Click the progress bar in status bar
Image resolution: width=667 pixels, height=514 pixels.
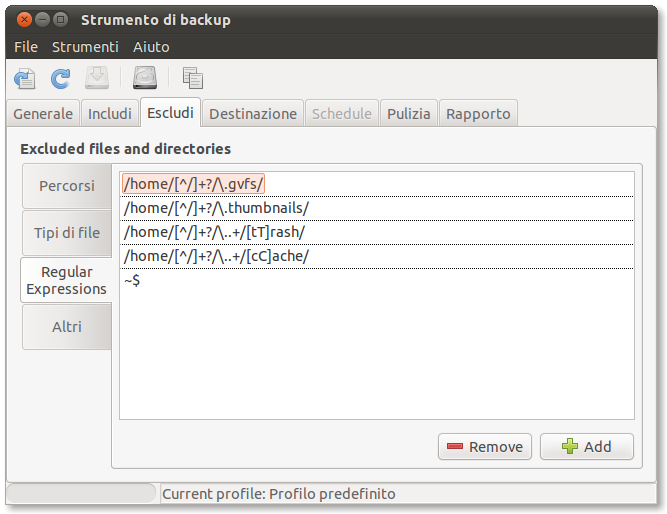click(x=83, y=494)
